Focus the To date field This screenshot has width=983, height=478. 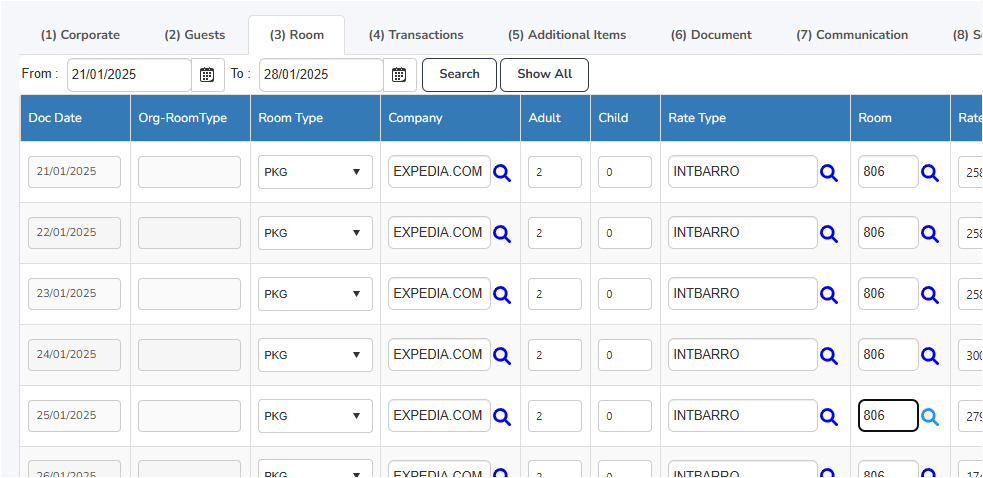click(x=321, y=75)
